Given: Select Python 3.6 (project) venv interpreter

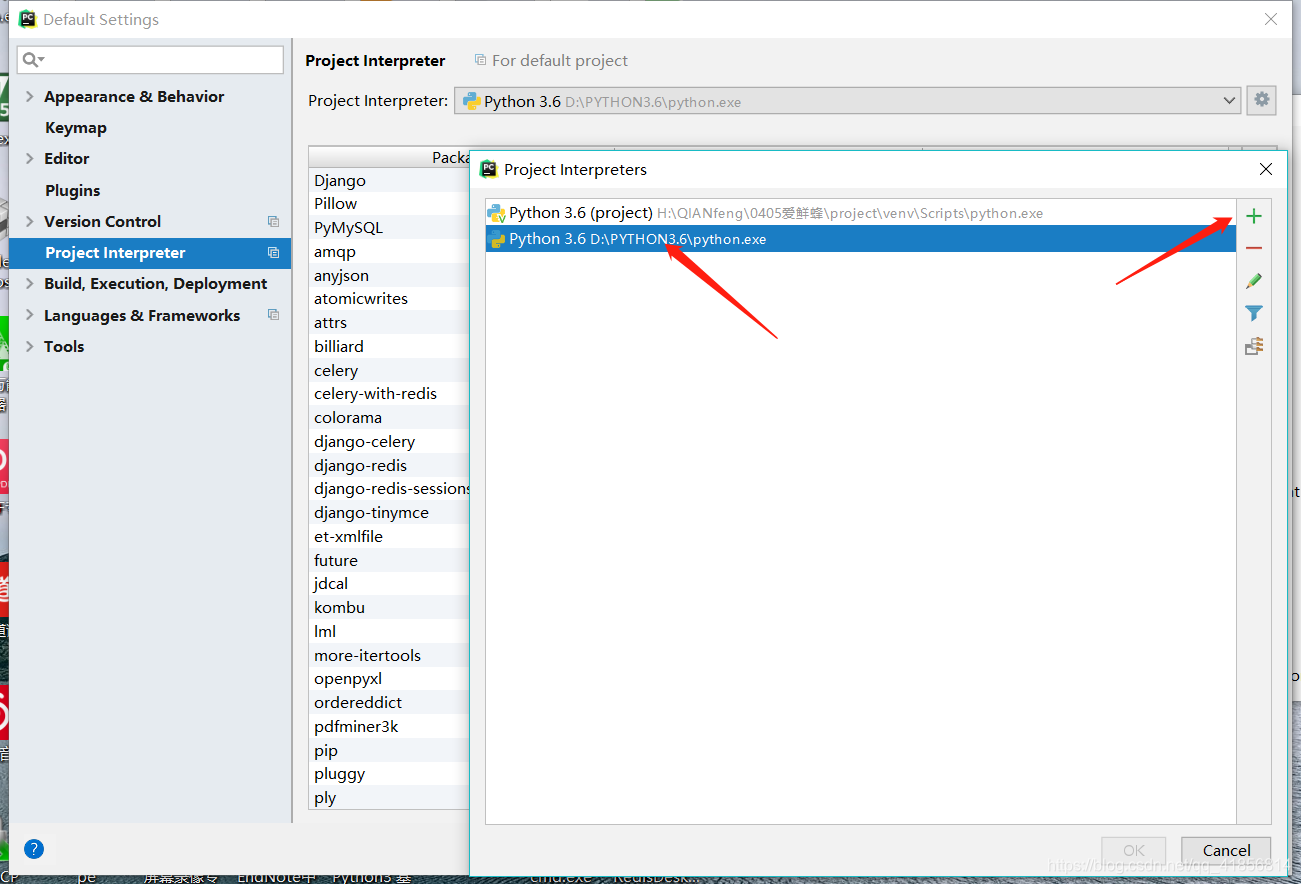Looking at the screenshot, I should pos(861,213).
